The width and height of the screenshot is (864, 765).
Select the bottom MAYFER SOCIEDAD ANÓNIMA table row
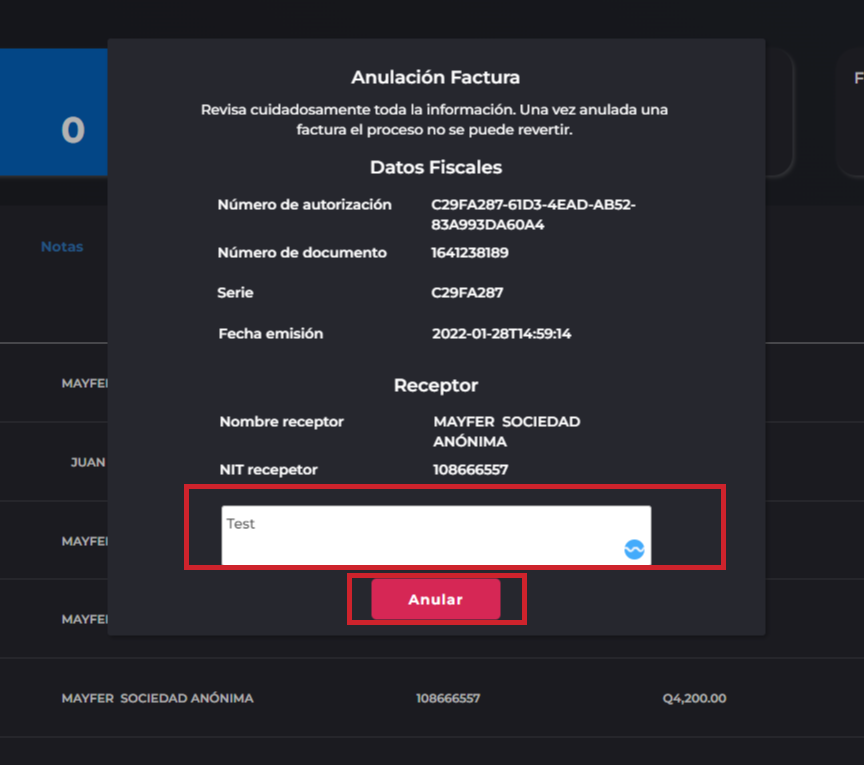(157, 698)
